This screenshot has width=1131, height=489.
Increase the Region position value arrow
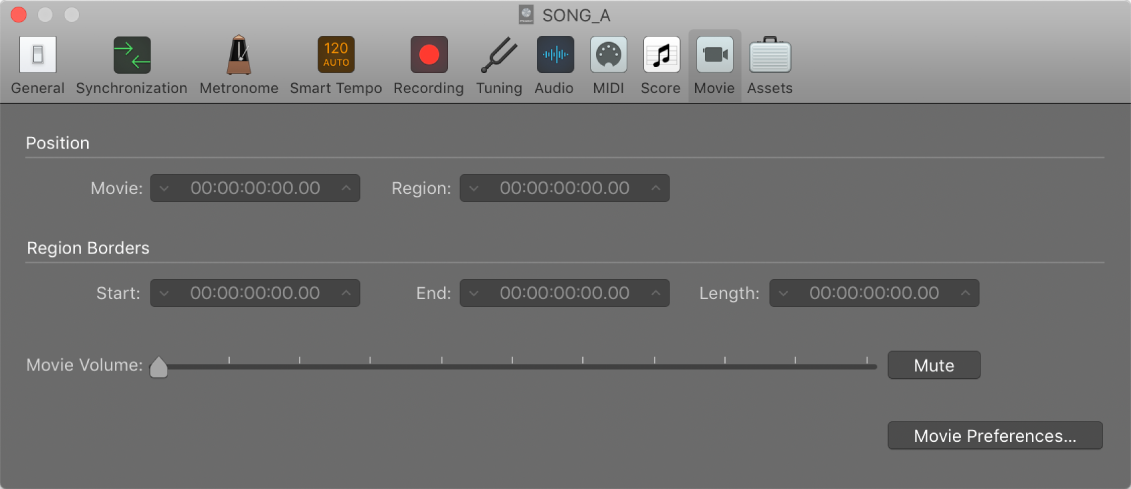(x=655, y=188)
